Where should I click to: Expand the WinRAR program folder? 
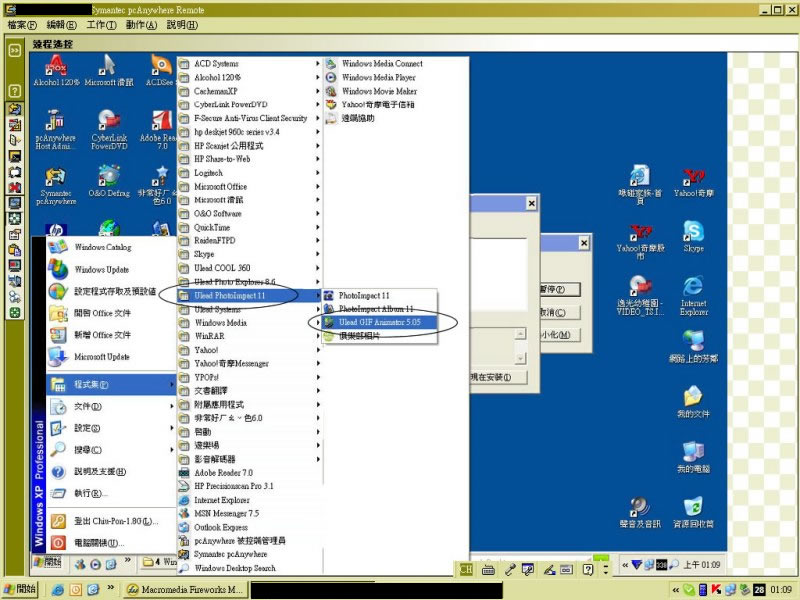click(x=250, y=336)
